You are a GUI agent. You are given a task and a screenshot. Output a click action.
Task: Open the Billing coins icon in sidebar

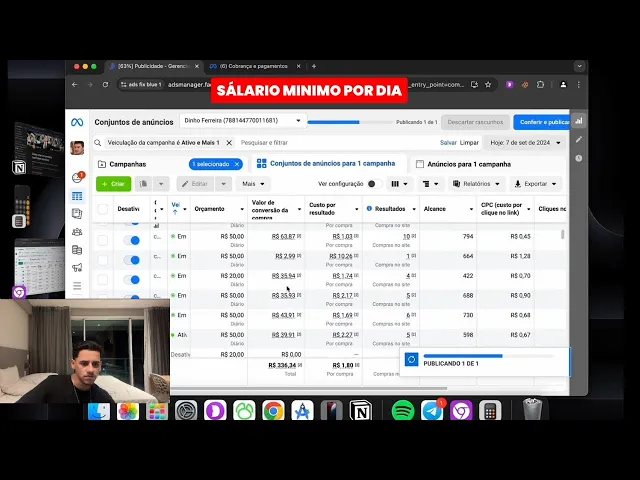[x=77, y=250]
